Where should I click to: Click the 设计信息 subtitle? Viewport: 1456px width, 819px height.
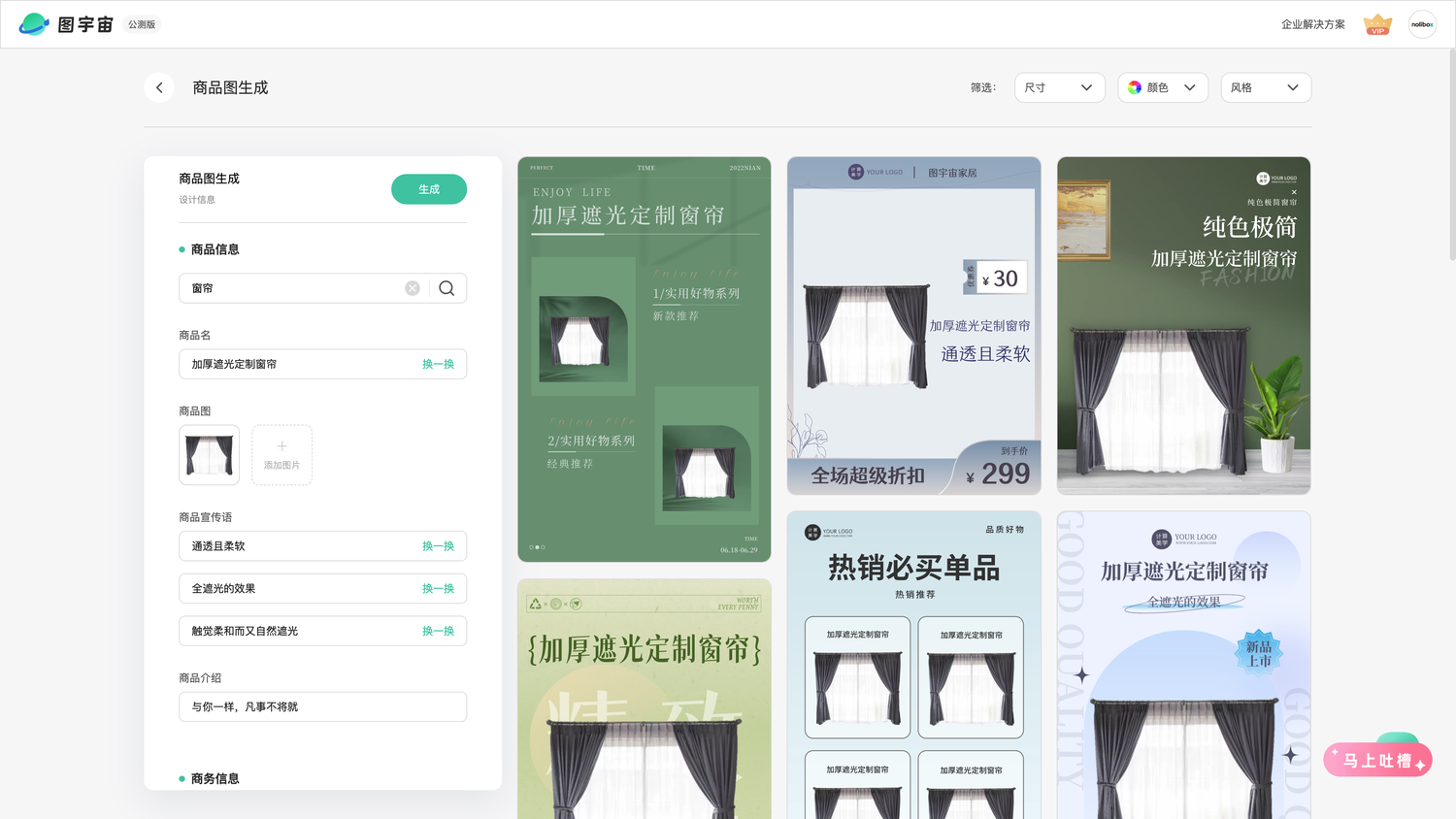[x=197, y=200]
